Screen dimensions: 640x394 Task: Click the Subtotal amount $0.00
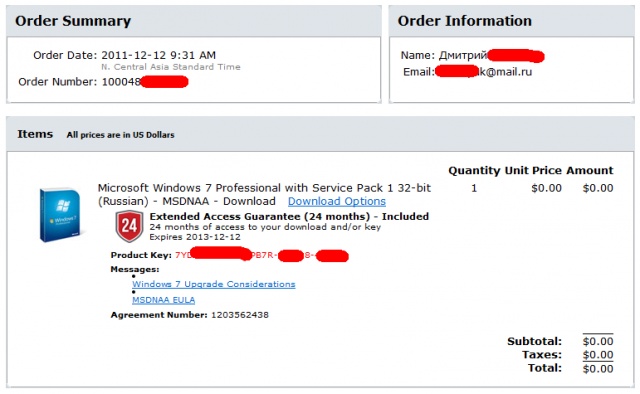pos(598,341)
